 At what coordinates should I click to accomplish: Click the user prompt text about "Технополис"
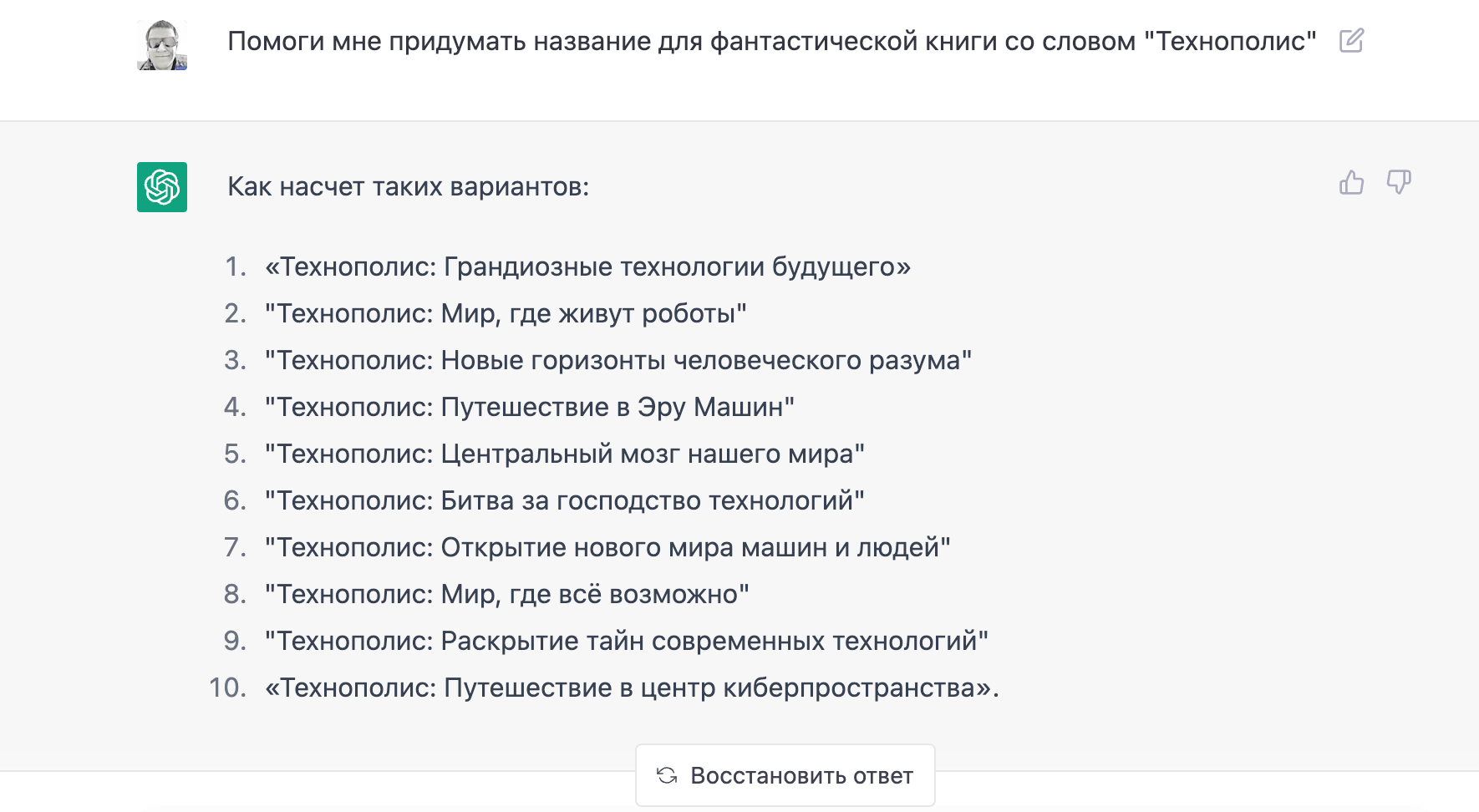coord(771,41)
